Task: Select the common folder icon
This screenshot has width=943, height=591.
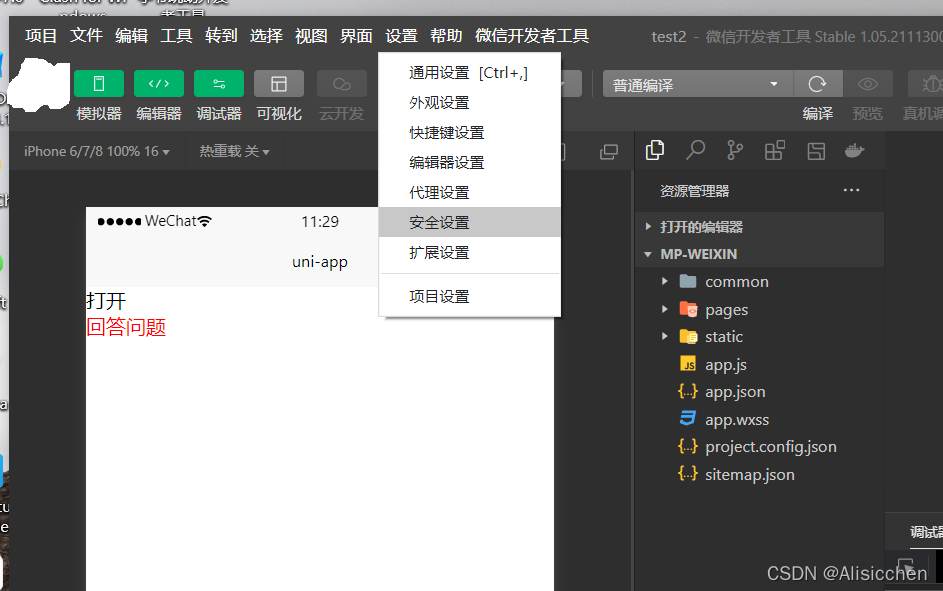Action: [688, 281]
